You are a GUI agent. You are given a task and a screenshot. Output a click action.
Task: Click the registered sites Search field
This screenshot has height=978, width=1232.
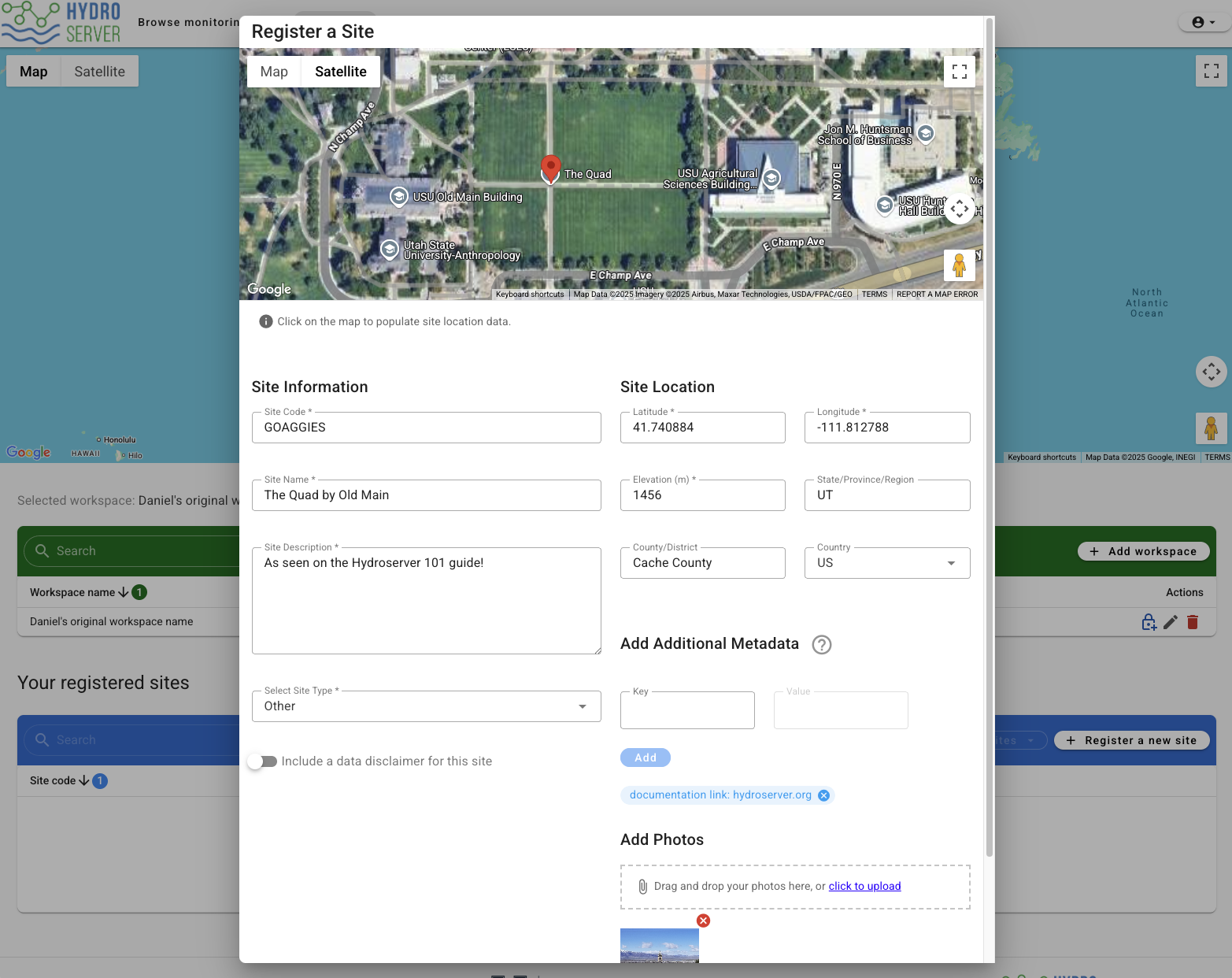click(x=132, y=740)
